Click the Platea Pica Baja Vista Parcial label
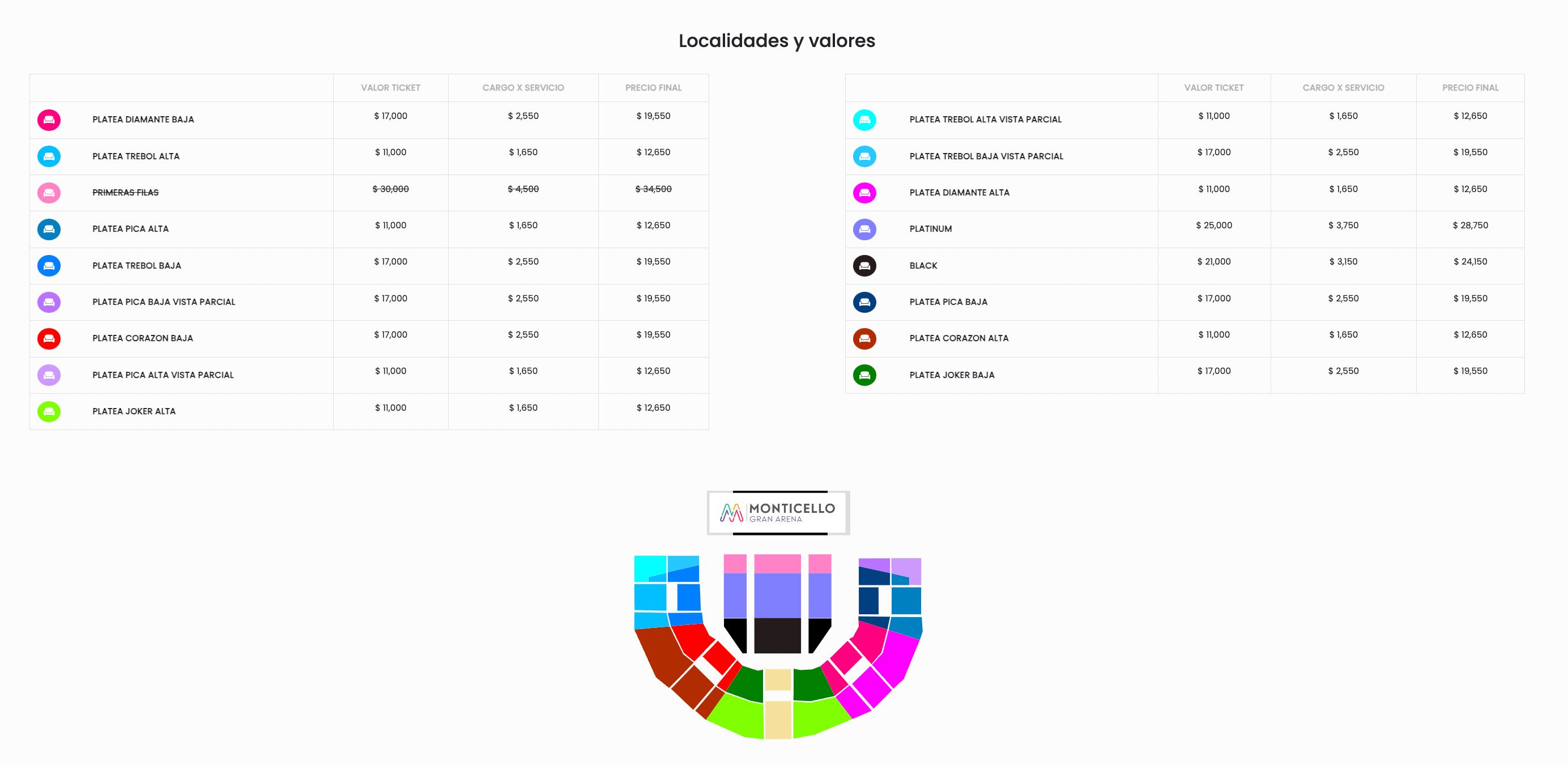 [x=163, y=302]
